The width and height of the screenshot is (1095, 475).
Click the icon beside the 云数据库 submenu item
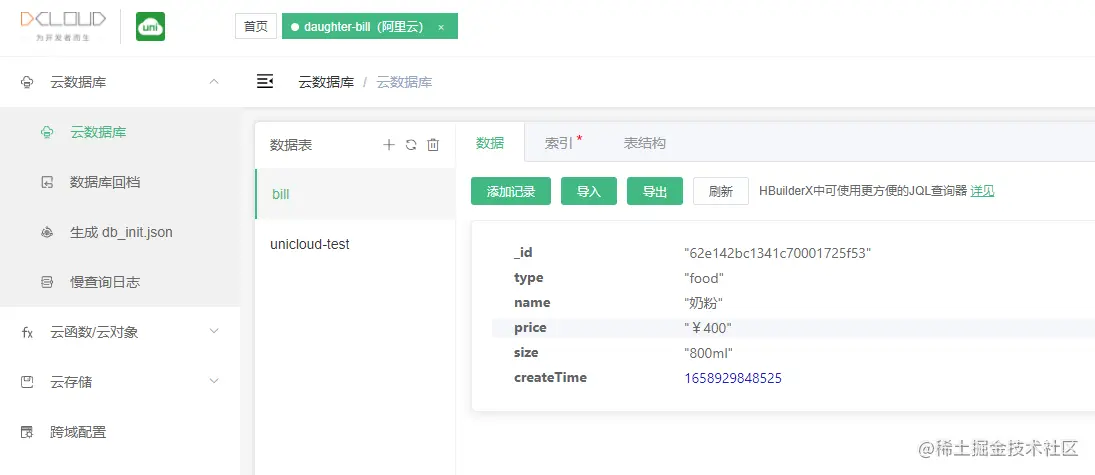coord(47,132)
